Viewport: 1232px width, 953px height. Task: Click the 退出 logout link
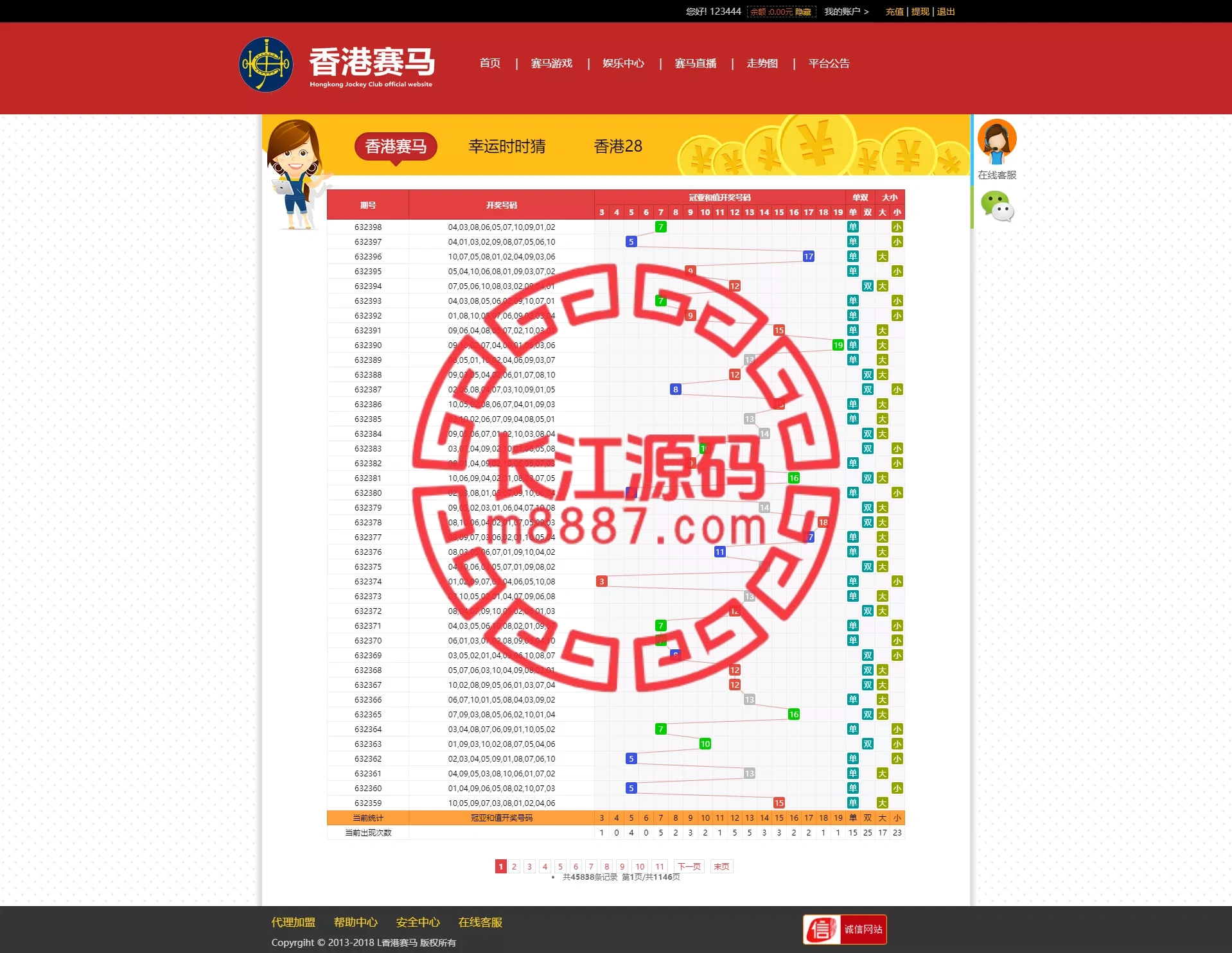946,12
